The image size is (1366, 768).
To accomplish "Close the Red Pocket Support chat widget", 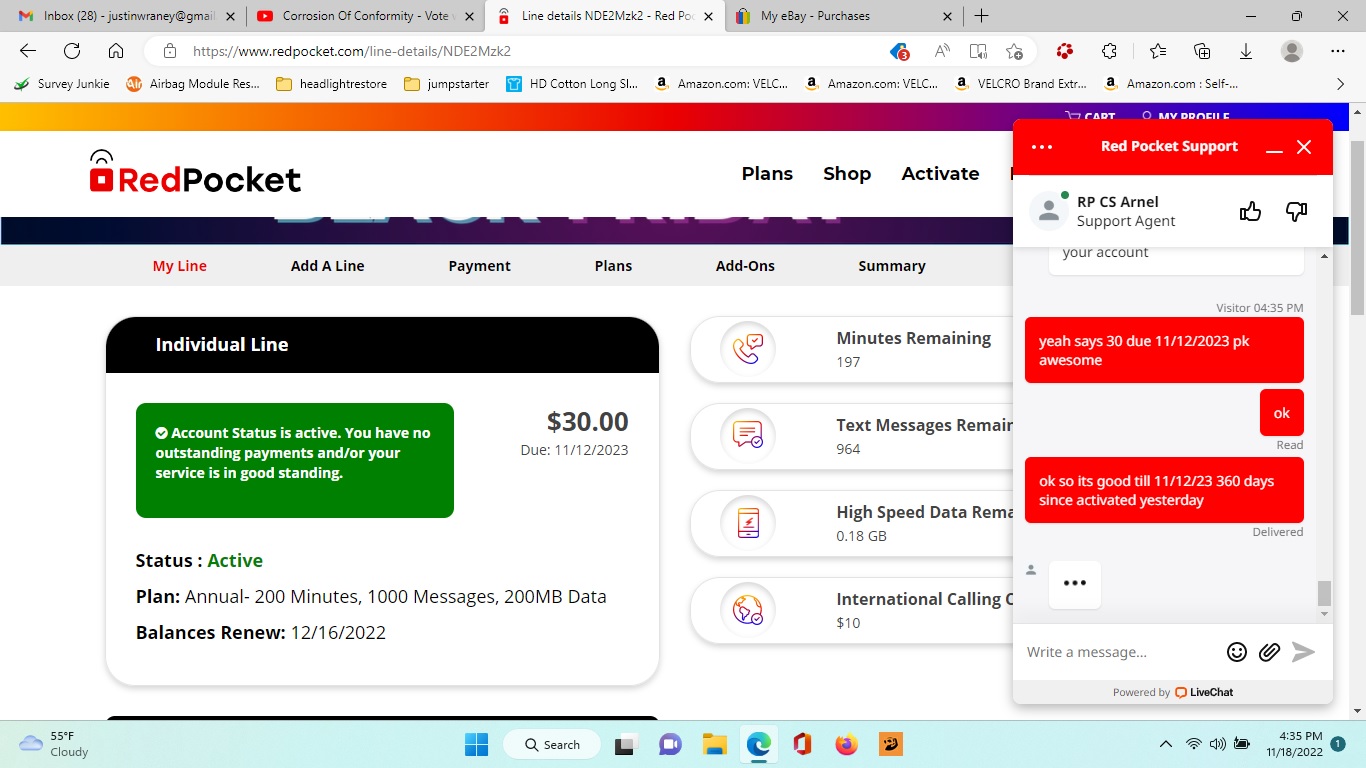I will 1304,147.
